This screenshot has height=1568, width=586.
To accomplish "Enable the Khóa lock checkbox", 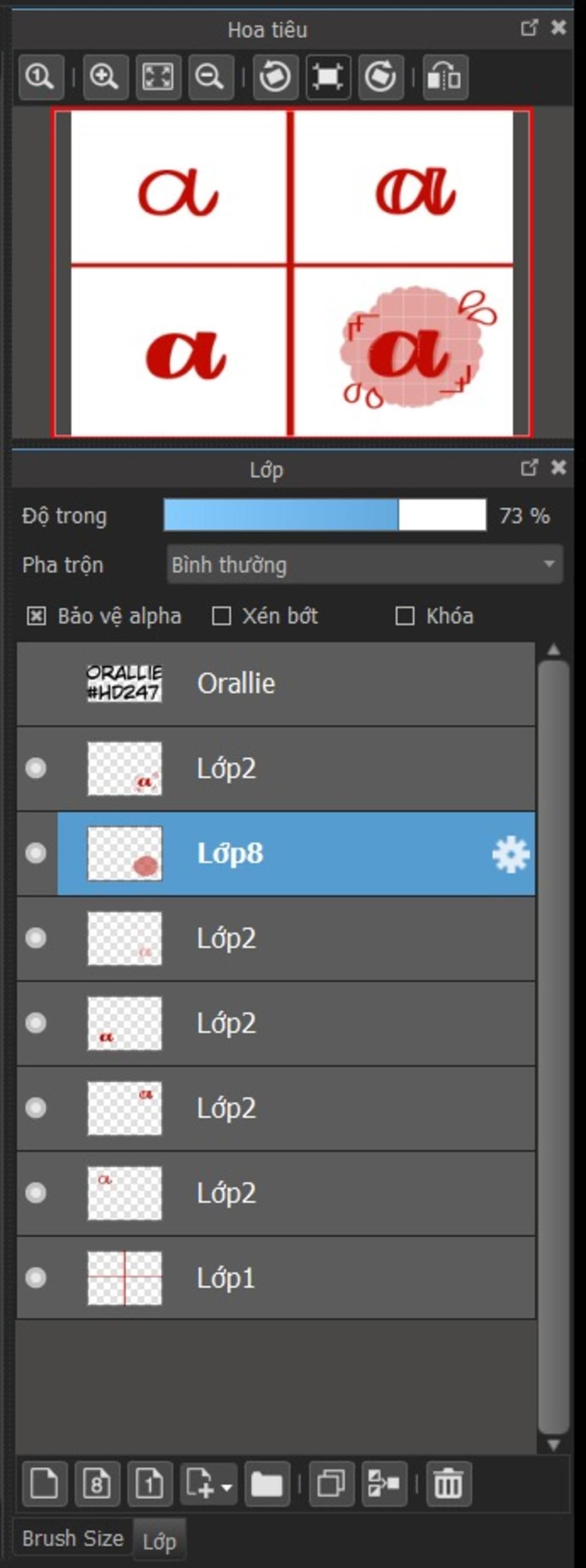I will [x=405, y=616].
